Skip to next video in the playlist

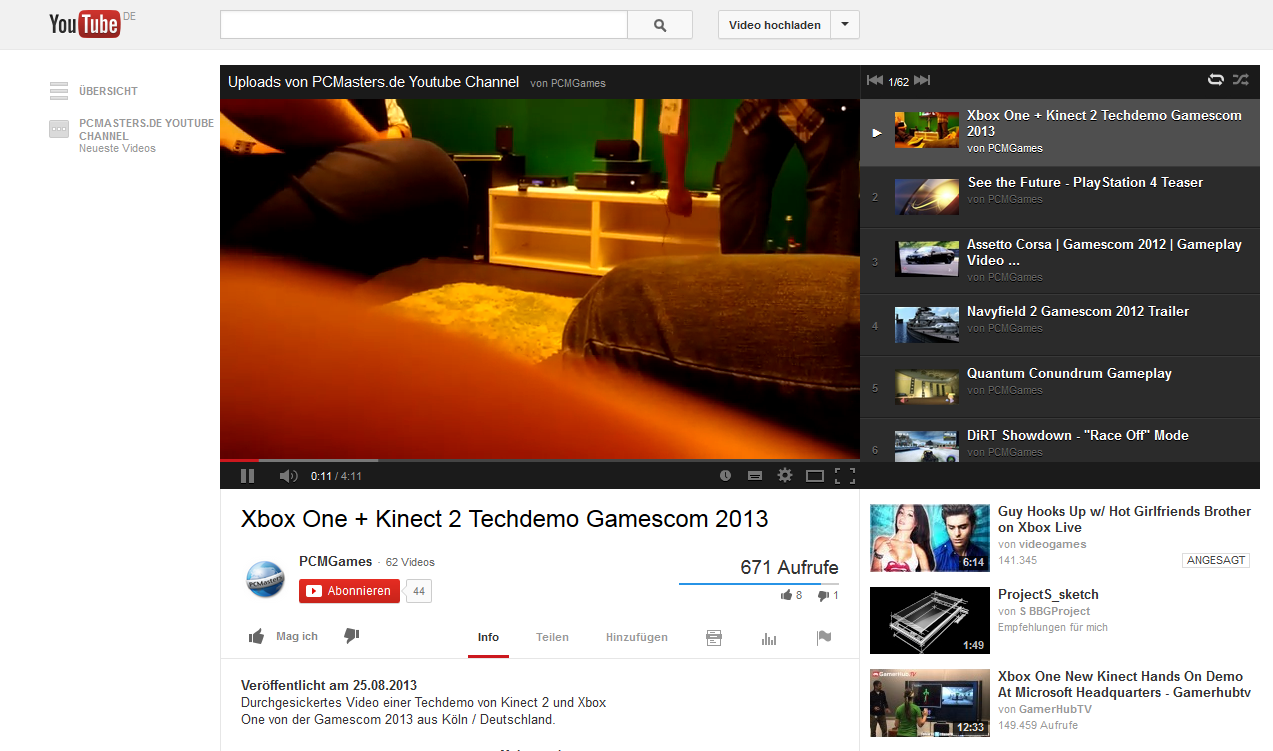[x=922, y=81]
